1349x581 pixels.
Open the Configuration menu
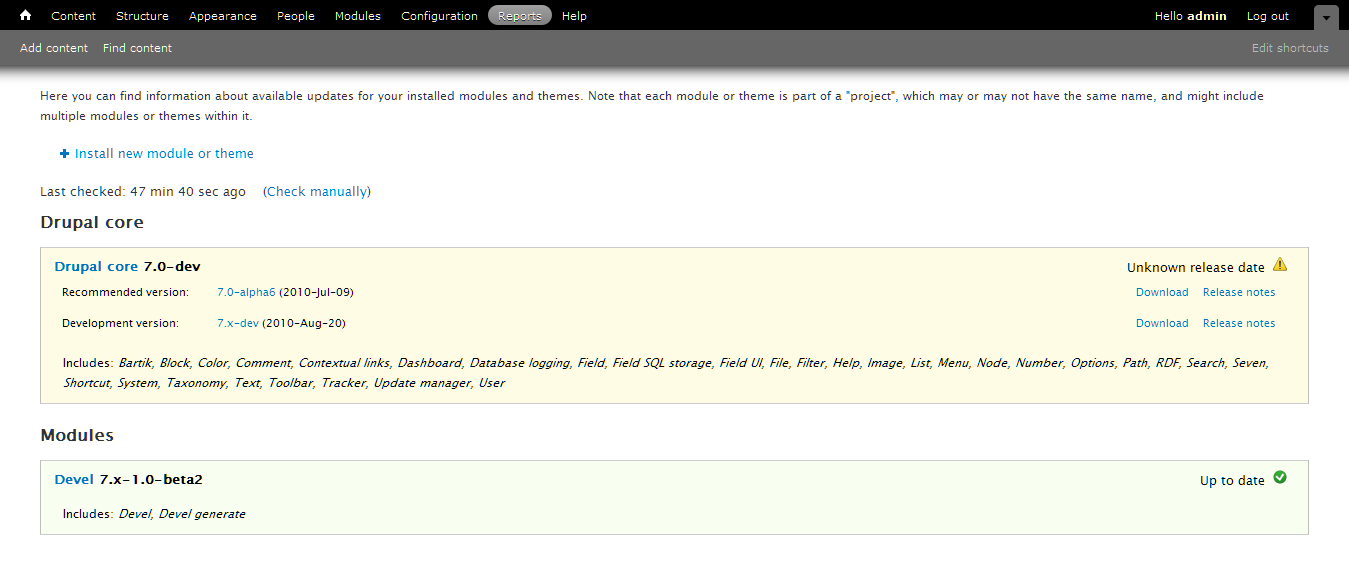click(439, 16)
